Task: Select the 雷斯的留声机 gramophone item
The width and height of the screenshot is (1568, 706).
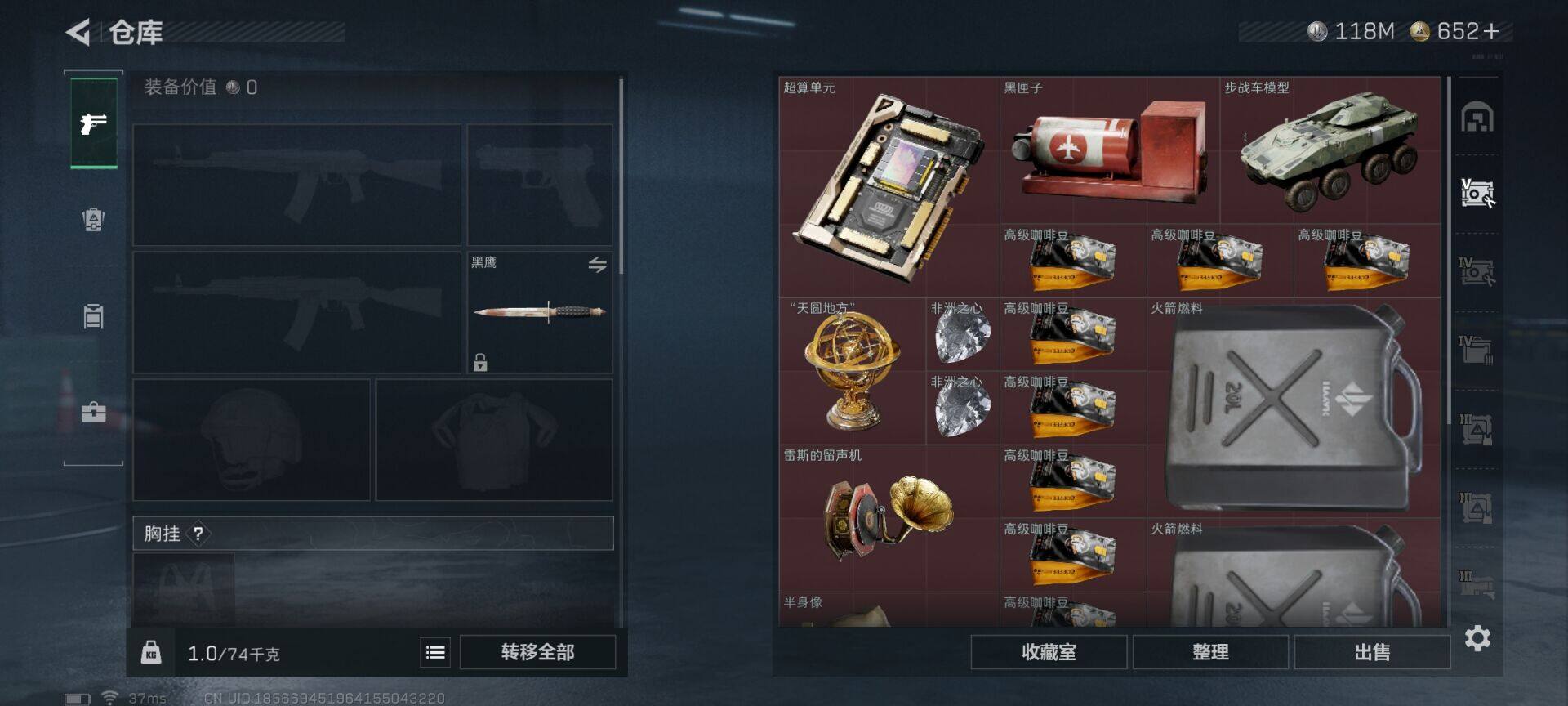Action: [889, 518]
